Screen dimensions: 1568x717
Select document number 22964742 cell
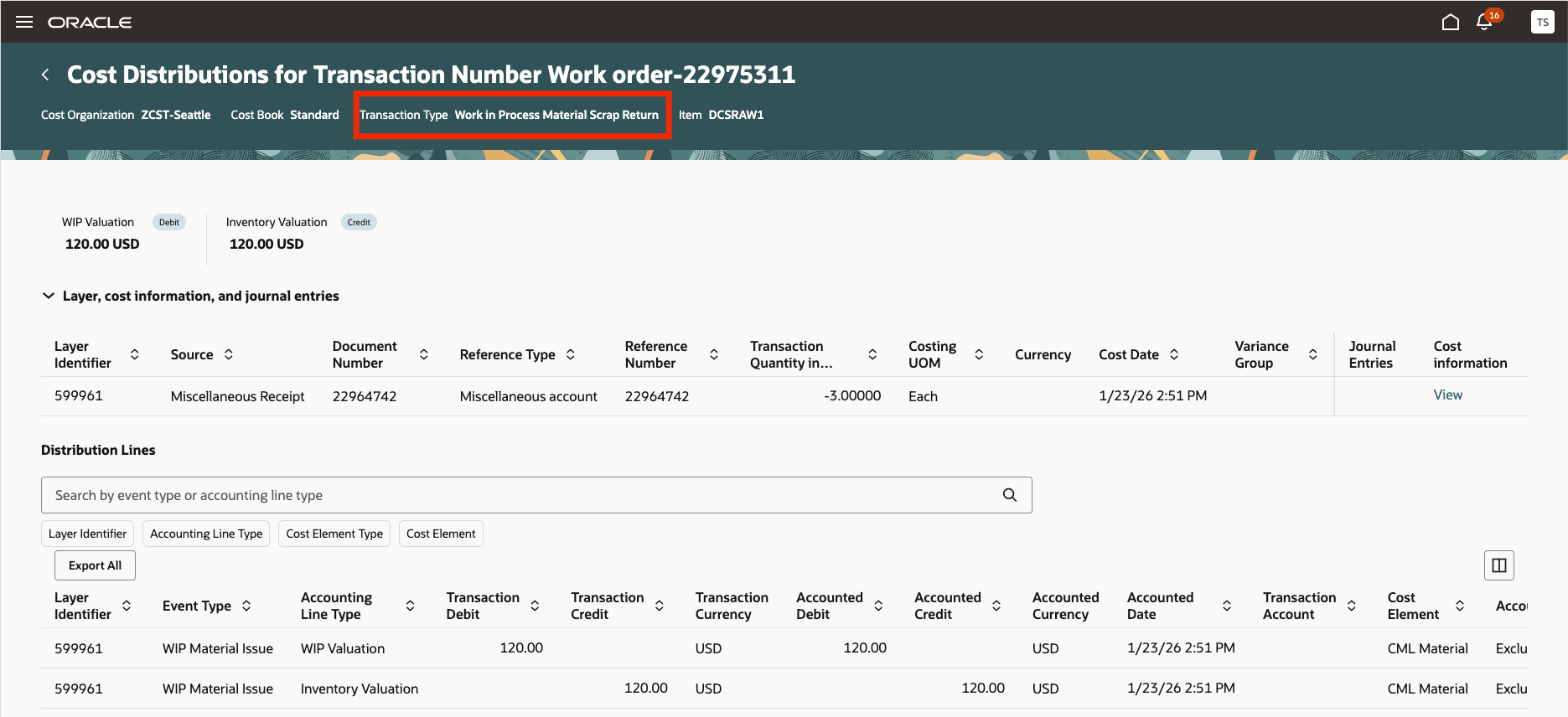[365, 396]
